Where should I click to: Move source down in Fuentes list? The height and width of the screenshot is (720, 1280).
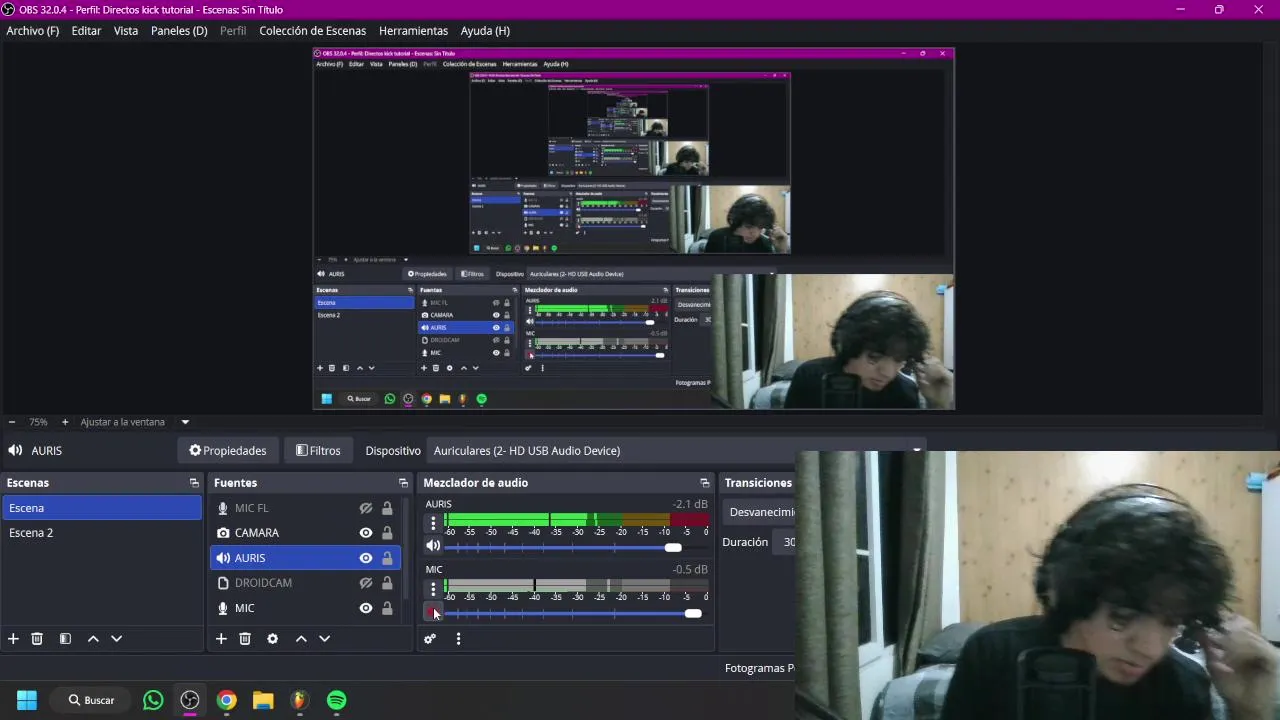[x=324, y=639]
